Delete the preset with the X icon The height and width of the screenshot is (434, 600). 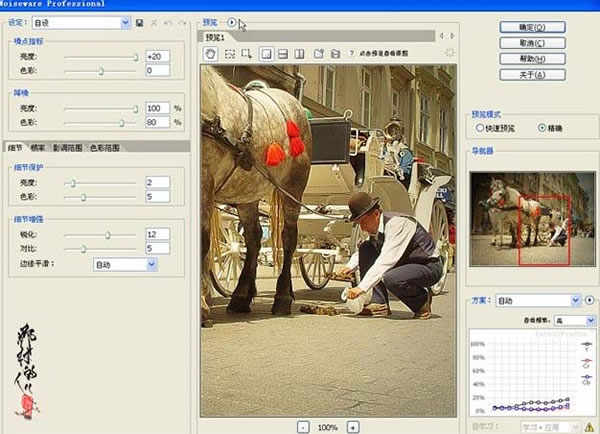(154, 23)
